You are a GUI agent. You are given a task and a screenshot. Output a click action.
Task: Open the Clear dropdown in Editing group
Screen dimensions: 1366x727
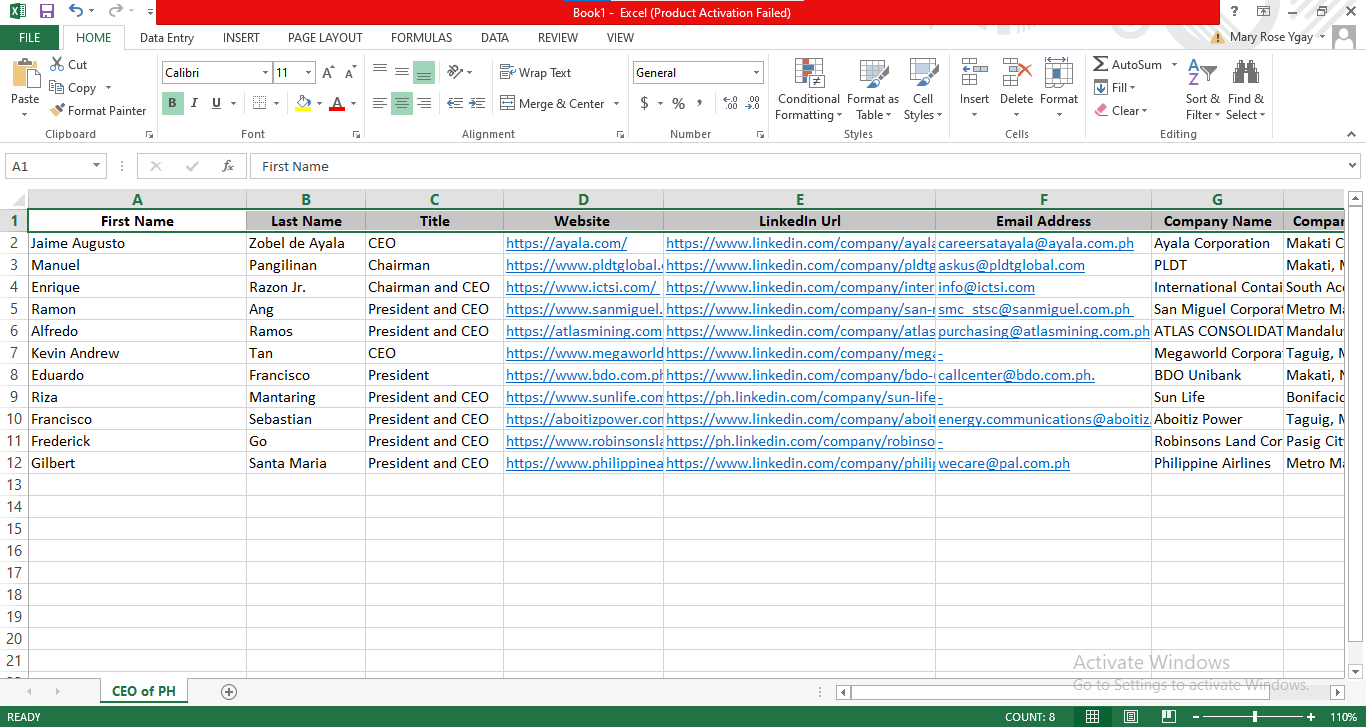click(x=1120, y=110)
